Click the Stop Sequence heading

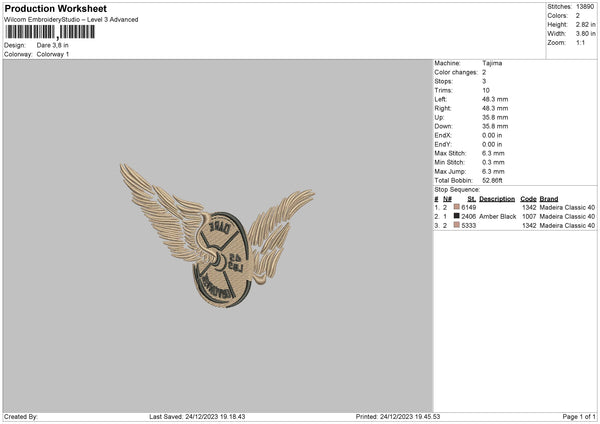point(457,189)
